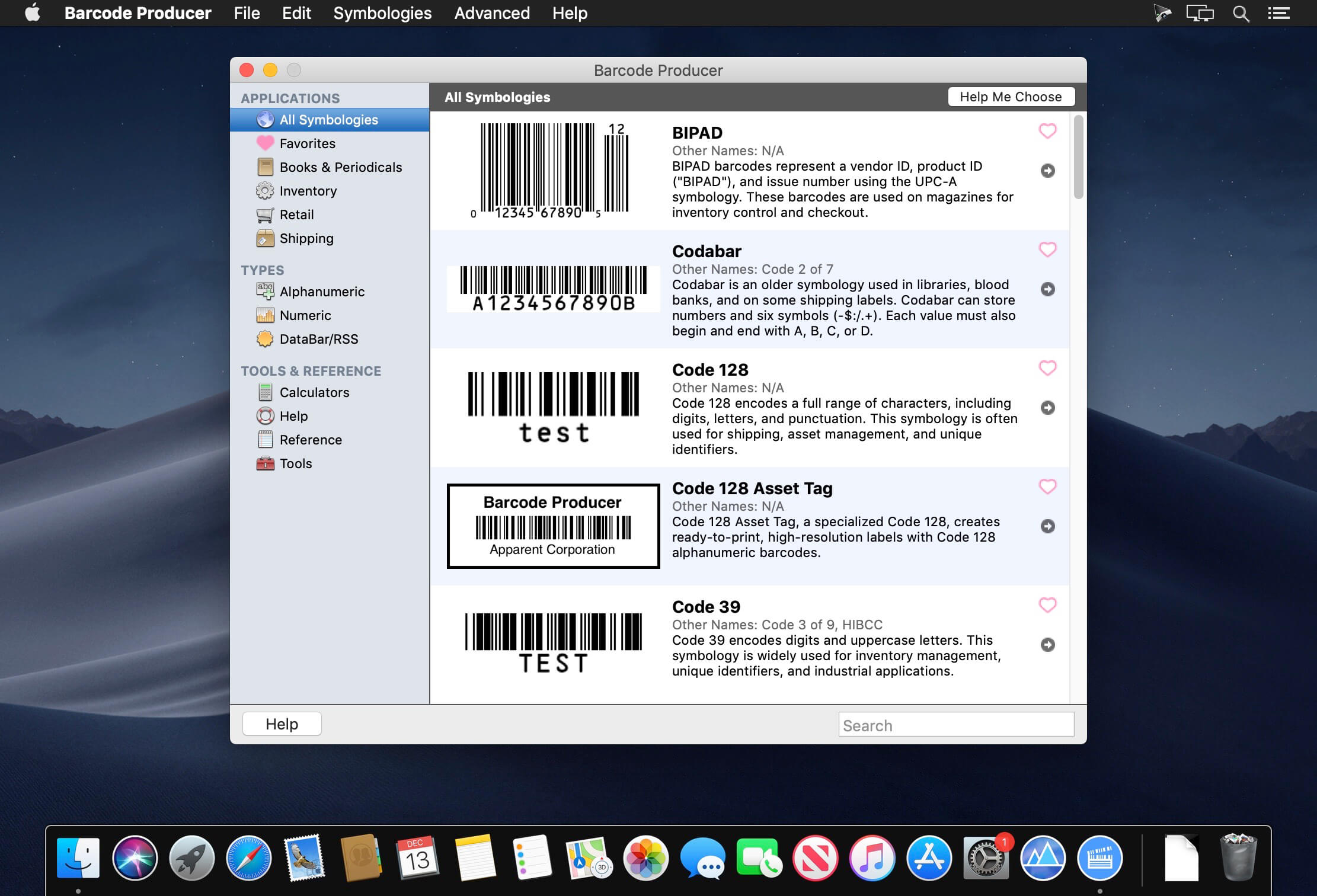Viewport: 1317px width, 896px height.
Task: Open Code 128 with its arrow button
Action: coord(1048,408)
